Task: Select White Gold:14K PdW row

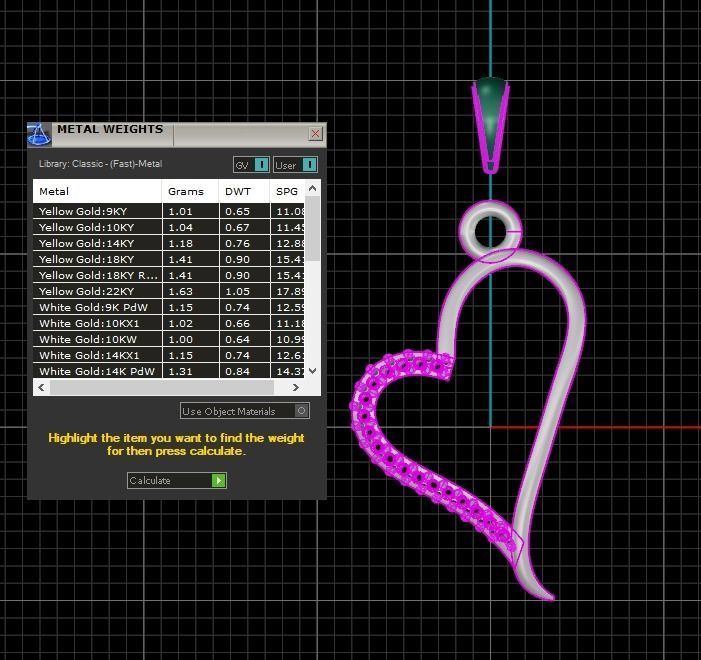Action: point(169,371)
